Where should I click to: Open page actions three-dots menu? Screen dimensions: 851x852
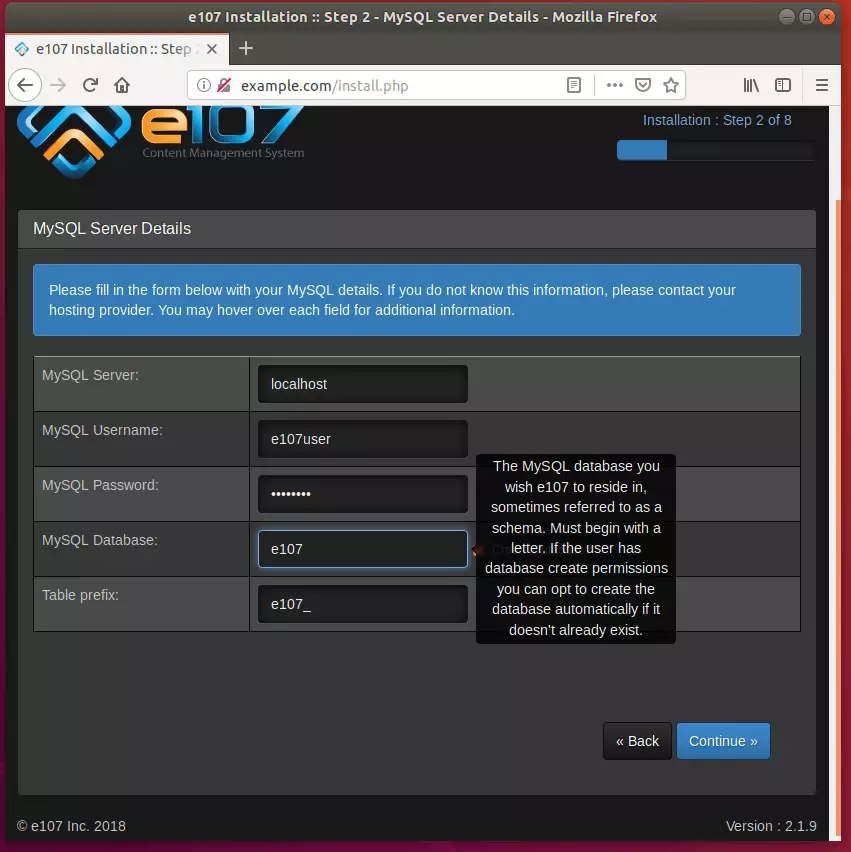[615, 85]
